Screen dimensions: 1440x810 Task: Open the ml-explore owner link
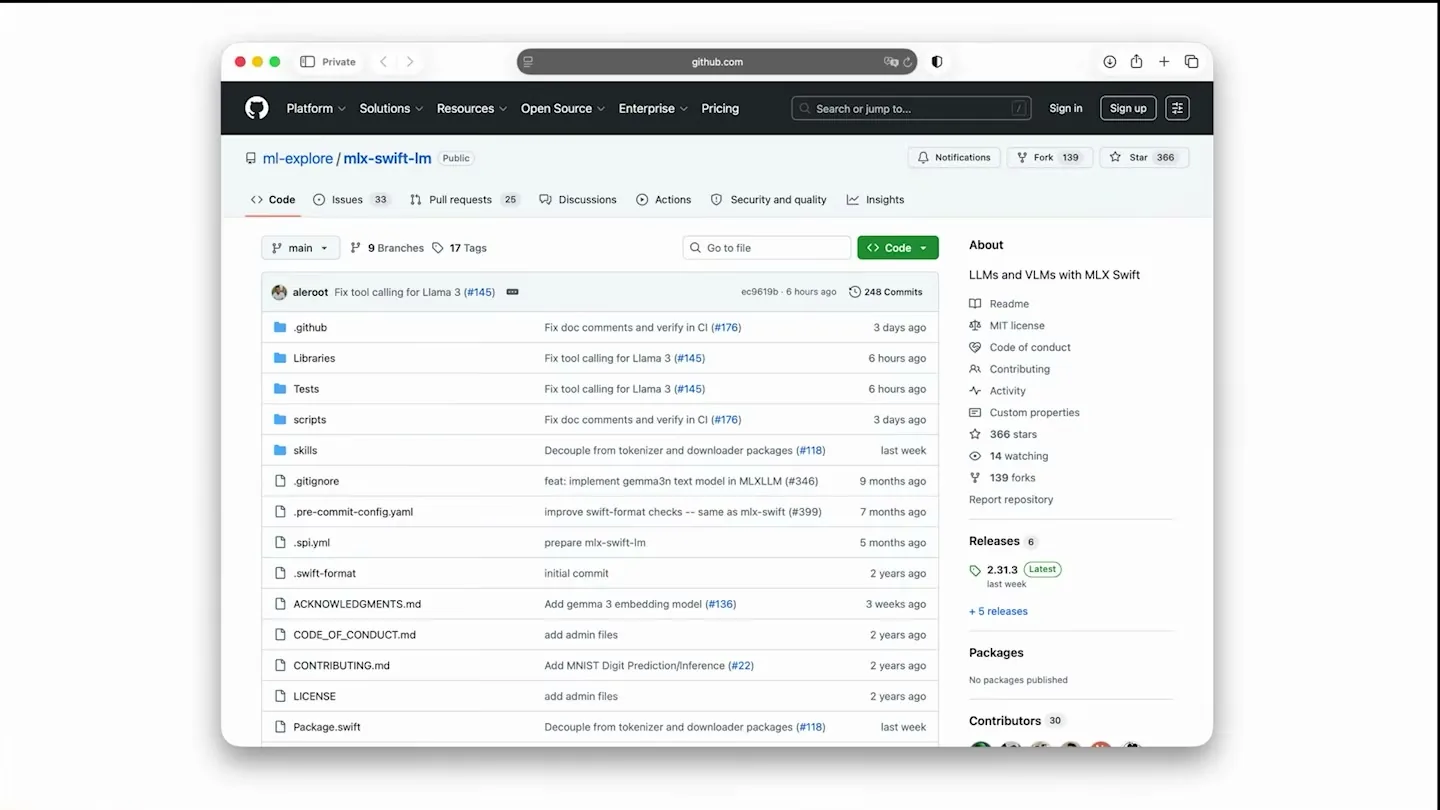pyautogui.click(x=298, y=158)
